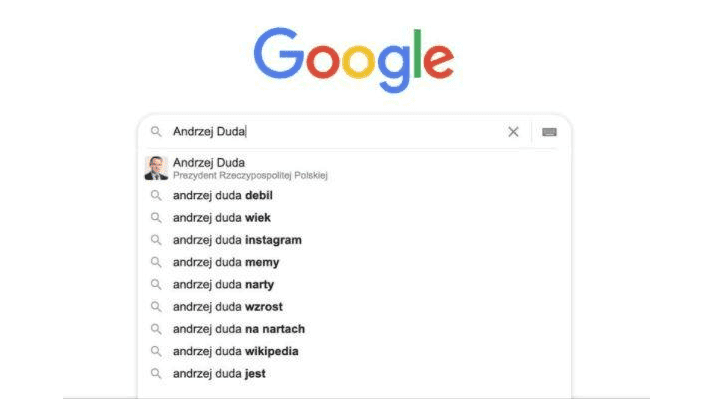Click the magnifier icon in search box
701x403 pixels.
tap(156, 132)
